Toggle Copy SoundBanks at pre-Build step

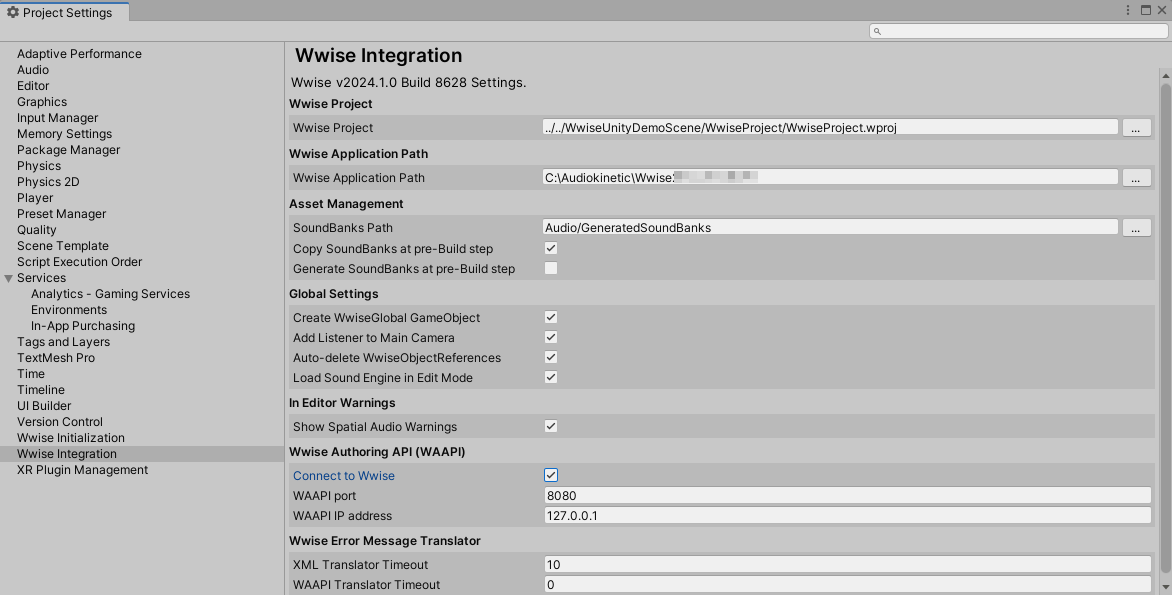pos(551,248)
